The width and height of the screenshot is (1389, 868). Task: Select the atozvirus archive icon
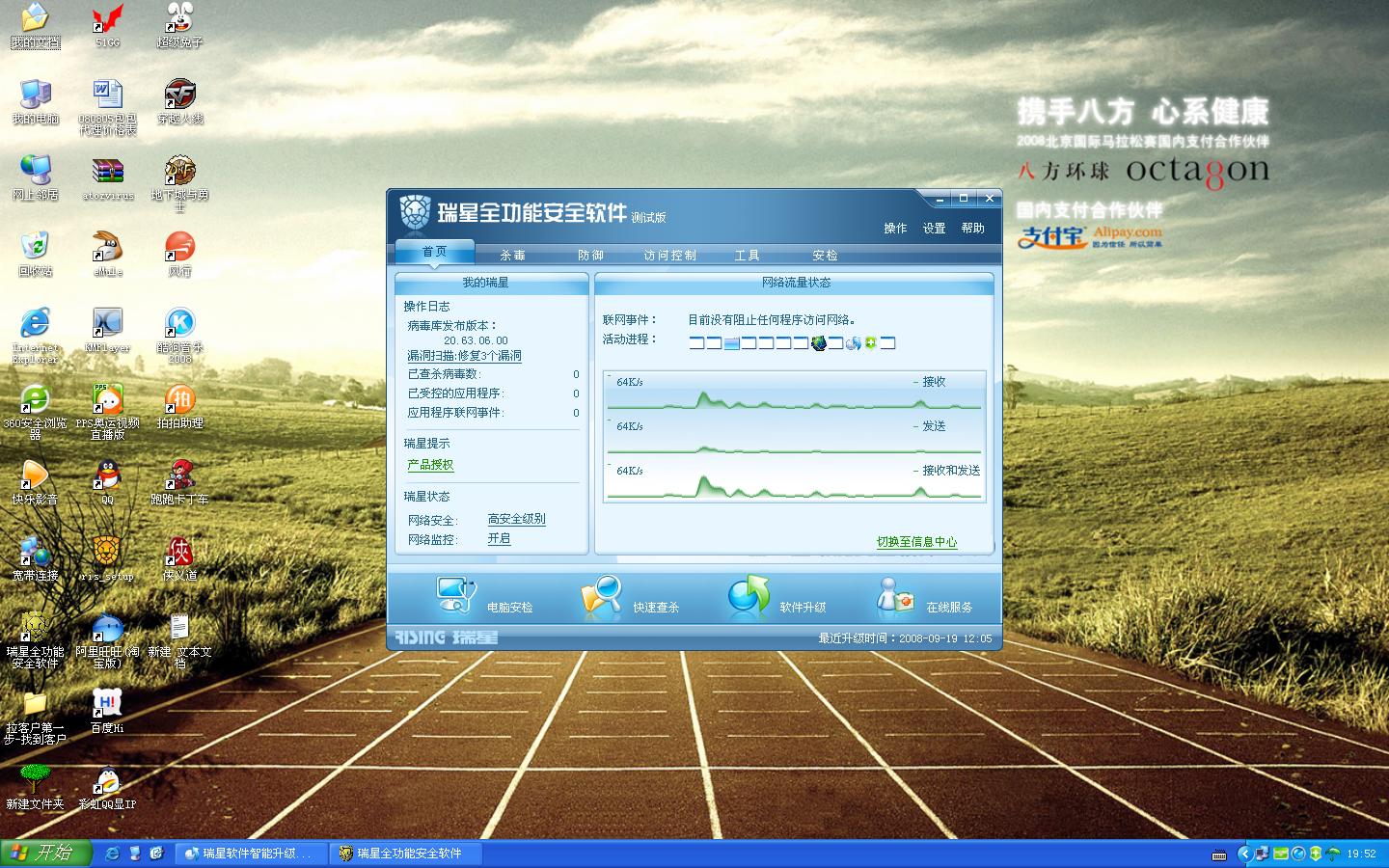tap(108, 178)
